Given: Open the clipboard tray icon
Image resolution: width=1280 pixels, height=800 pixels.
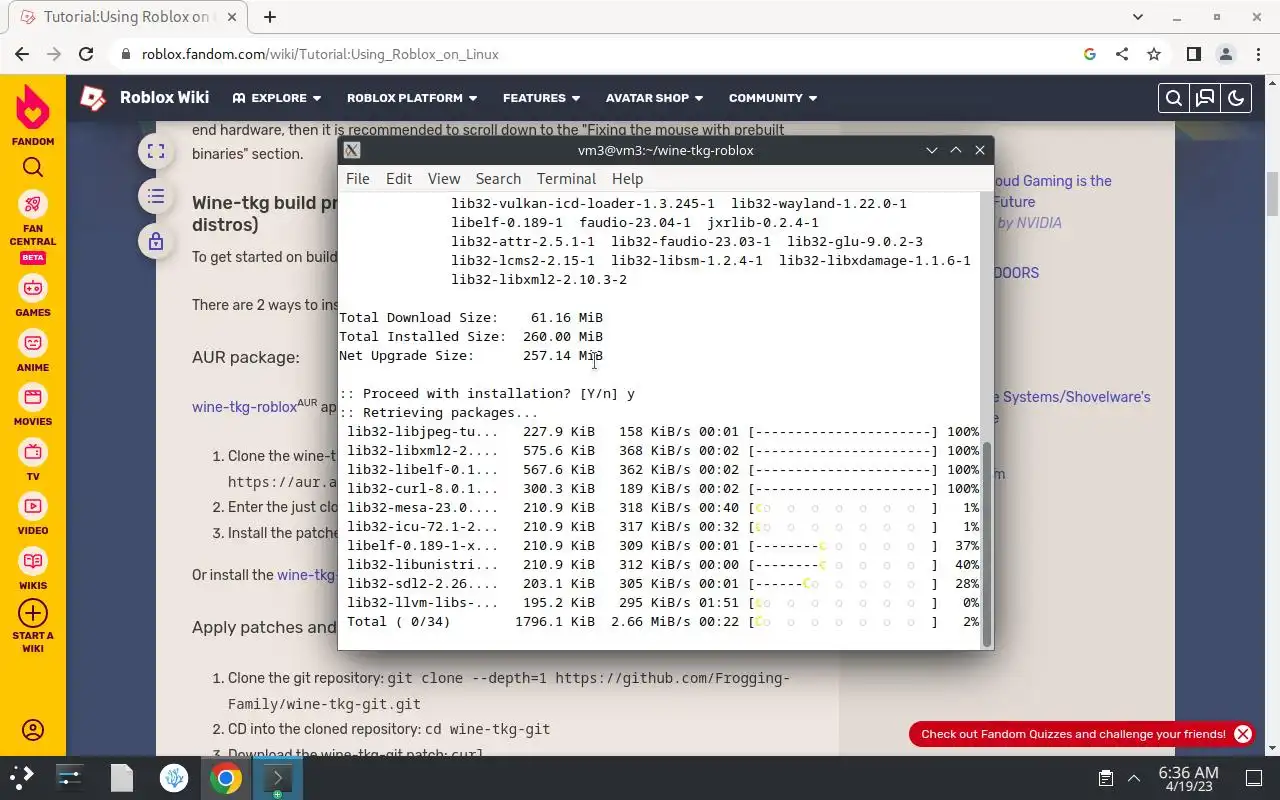Looking at the screenshot, I should 1105,778.
